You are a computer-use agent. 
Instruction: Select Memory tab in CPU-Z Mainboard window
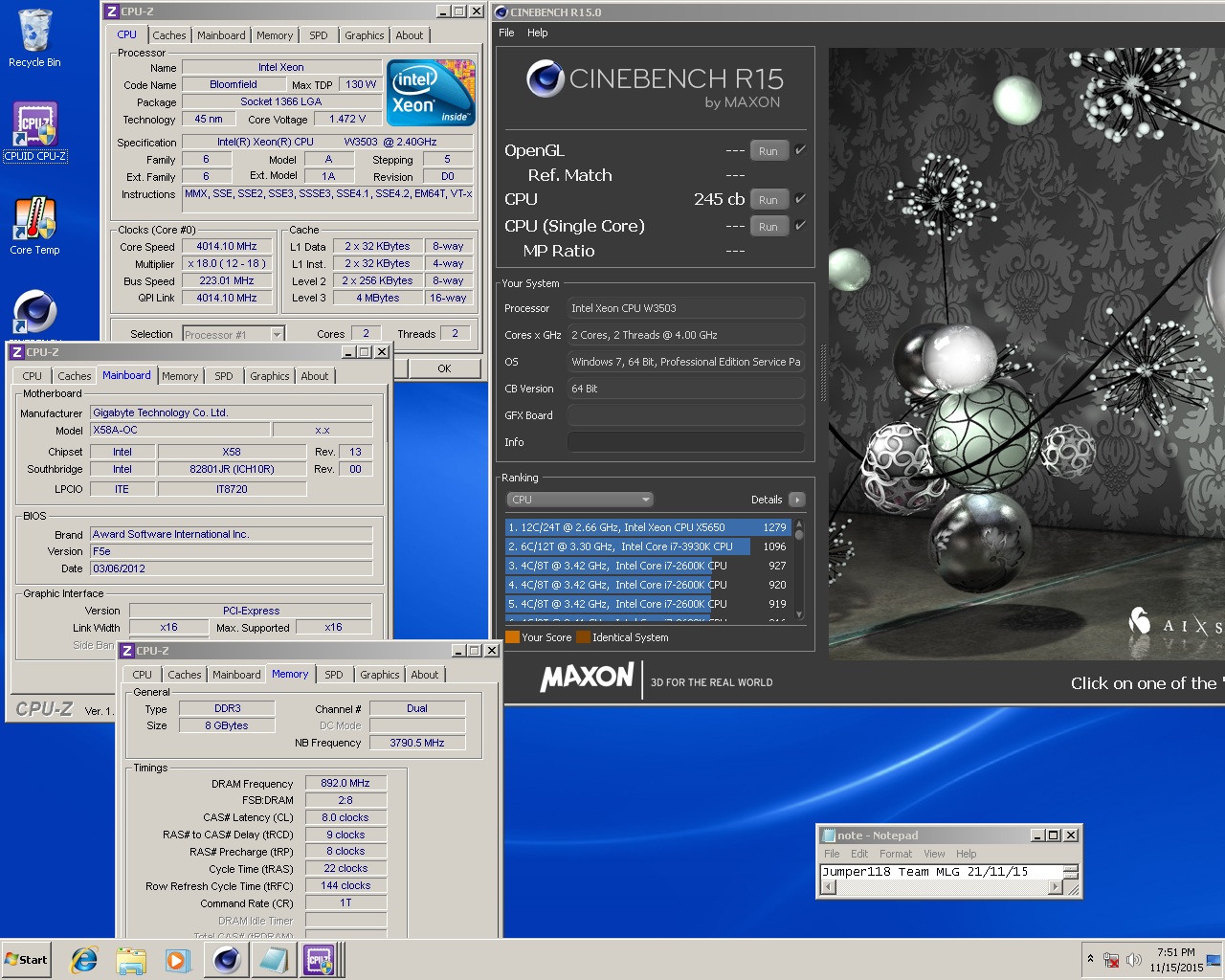[x=180, y=376]
